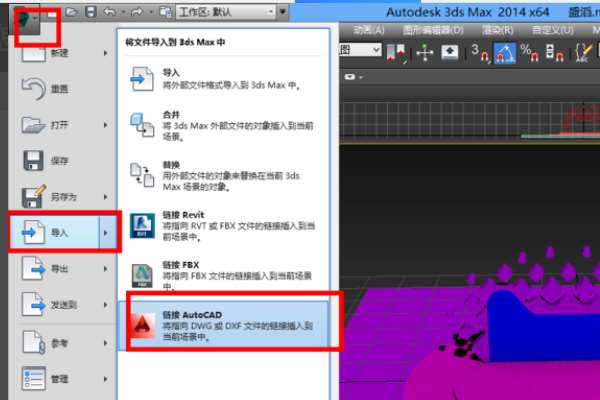600x400 pixels.
Task: Toggle the Spinner Snap button
Action: pyautogui.click(x=554, y=52)
